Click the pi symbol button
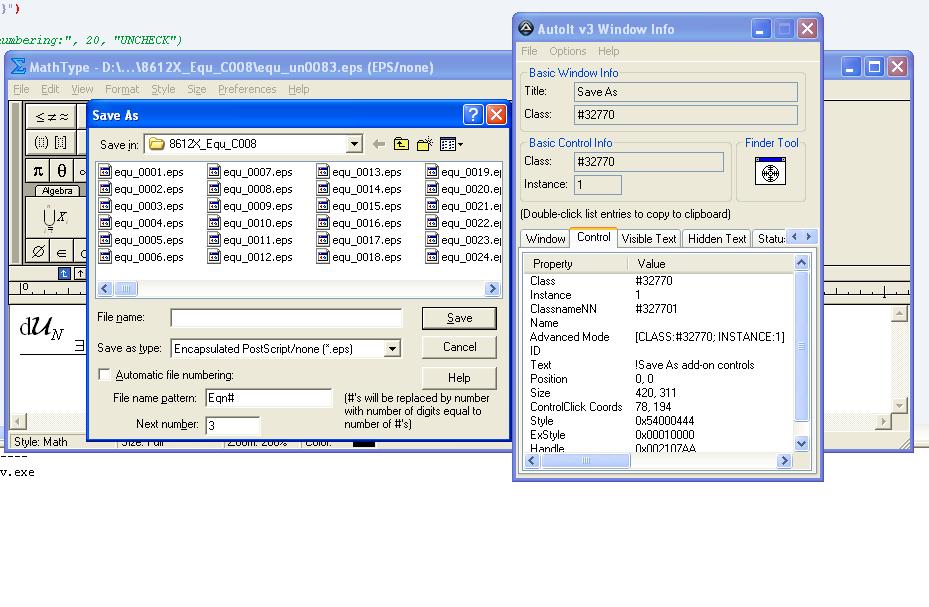 (x=38, y=170)
